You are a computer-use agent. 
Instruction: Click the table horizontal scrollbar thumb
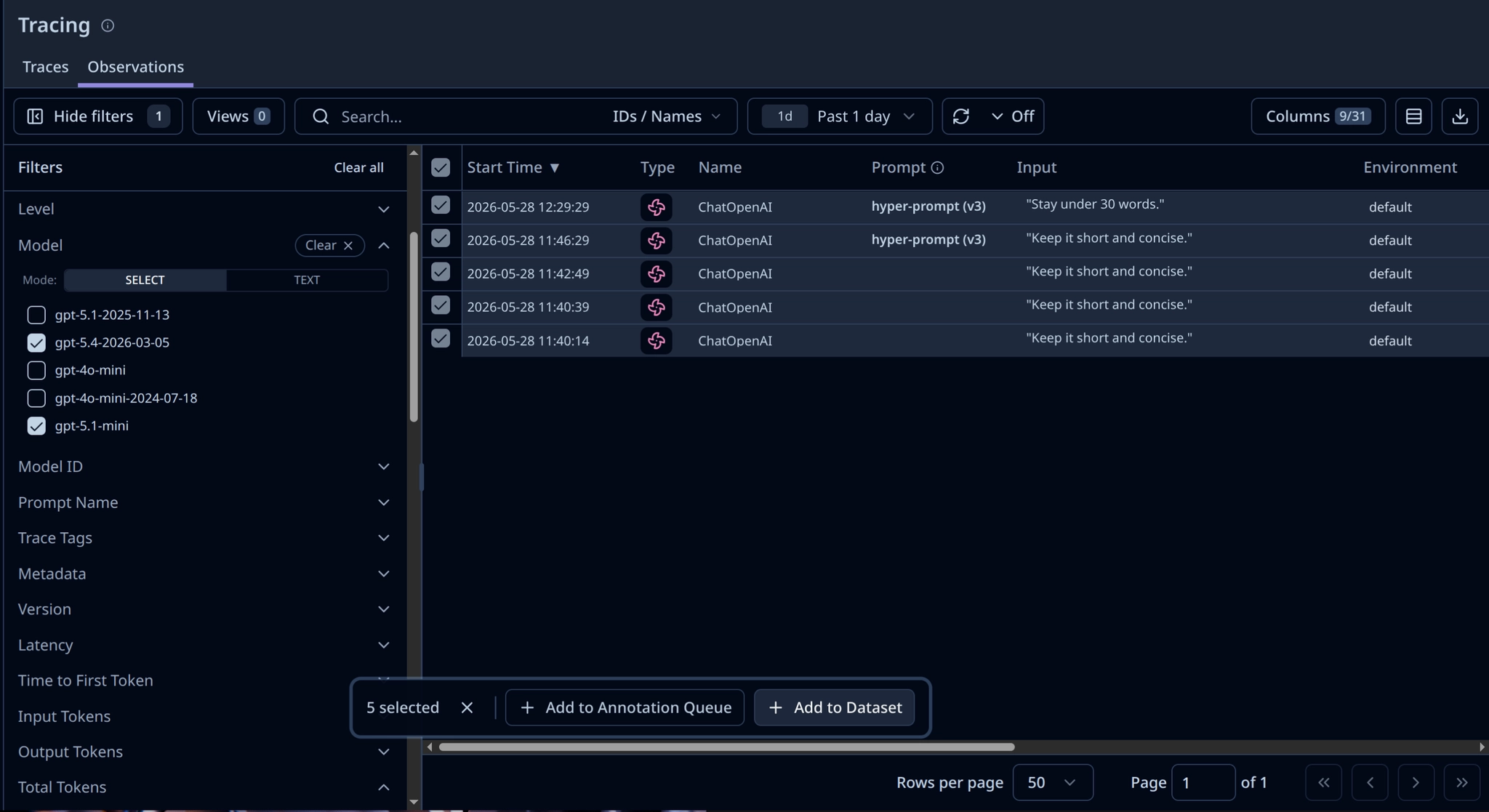(726, 747)
